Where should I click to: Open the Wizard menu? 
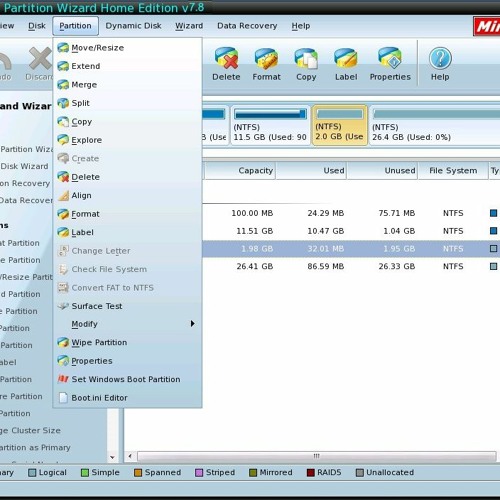189,26
